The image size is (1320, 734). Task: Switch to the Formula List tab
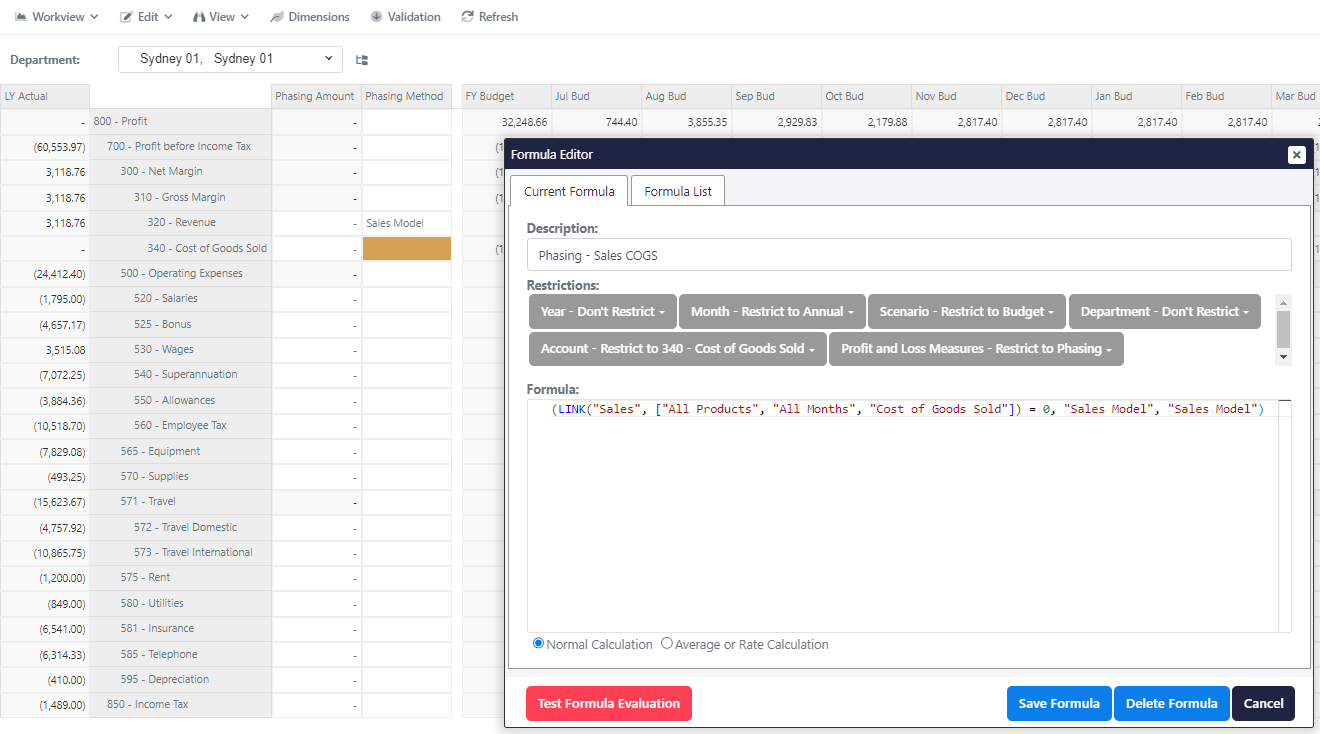pyautogui.click(x=678, y=191)
